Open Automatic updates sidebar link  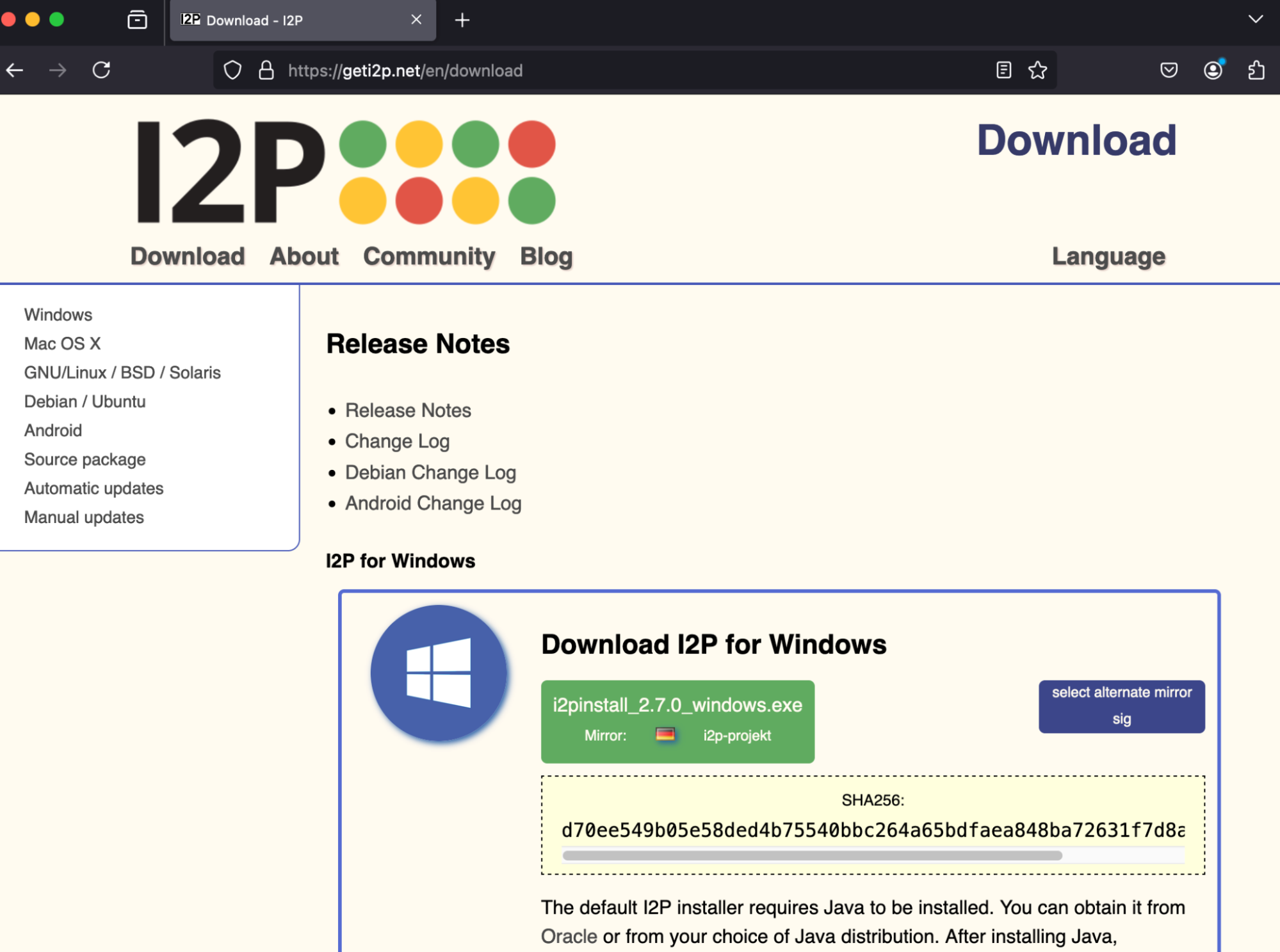93,488
